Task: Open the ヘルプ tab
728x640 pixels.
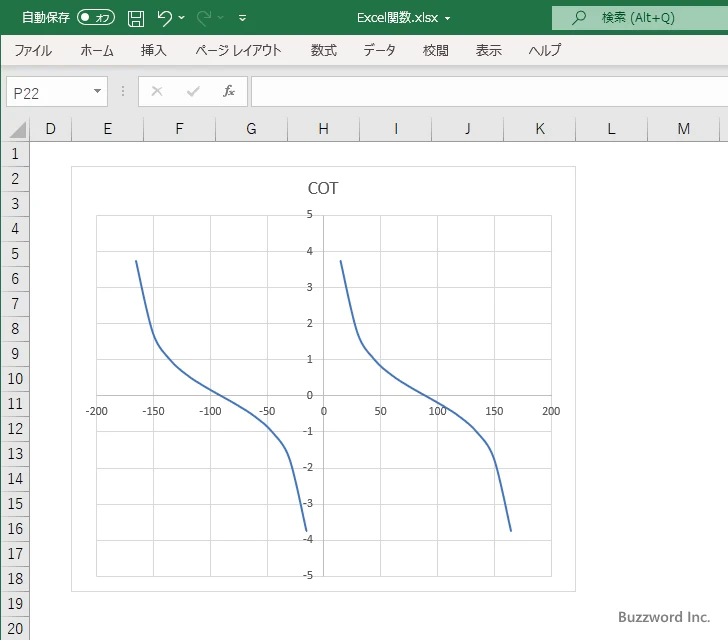Action: [x=545, y=50]
